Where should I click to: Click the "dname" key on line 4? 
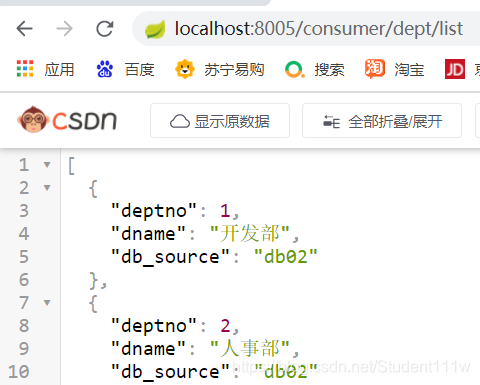[x=148, y=234]
